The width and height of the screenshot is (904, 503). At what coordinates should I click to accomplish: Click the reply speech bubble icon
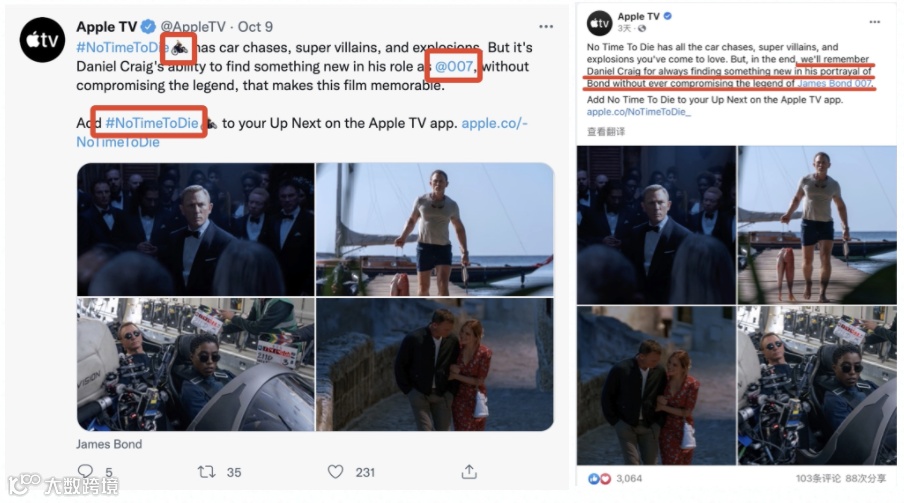85,471
